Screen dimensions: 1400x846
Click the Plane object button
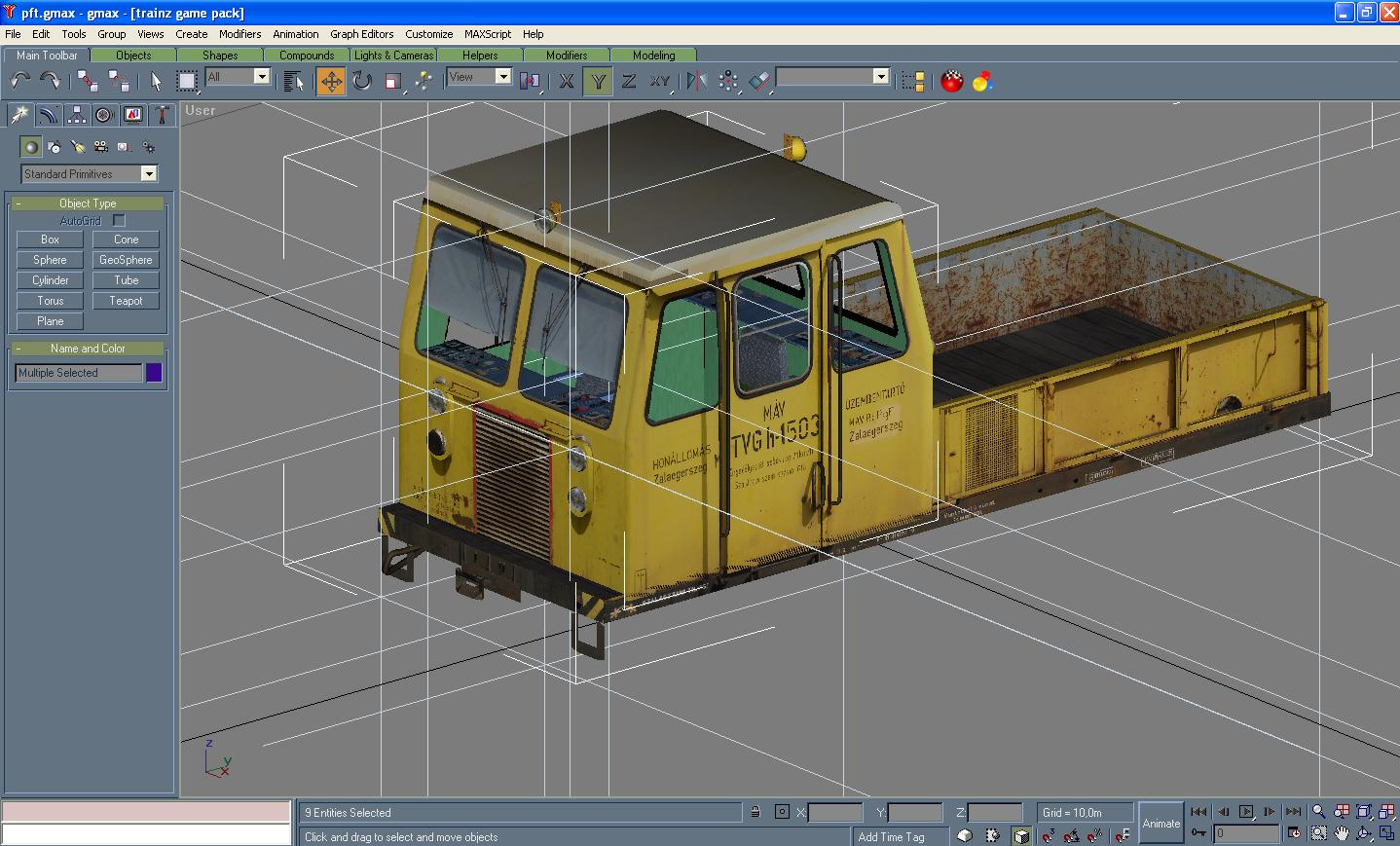click(50, 321)
